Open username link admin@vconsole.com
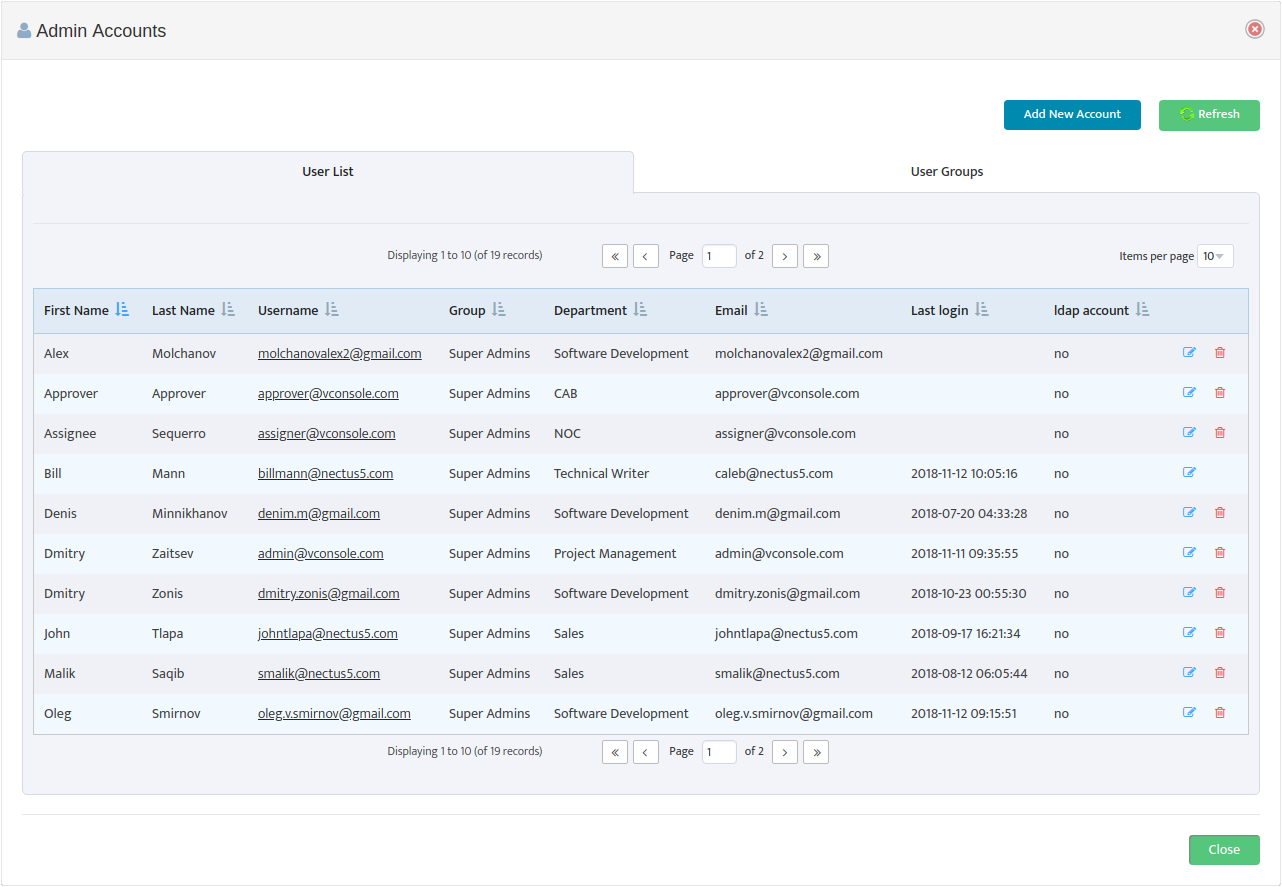 click(321, 554)
